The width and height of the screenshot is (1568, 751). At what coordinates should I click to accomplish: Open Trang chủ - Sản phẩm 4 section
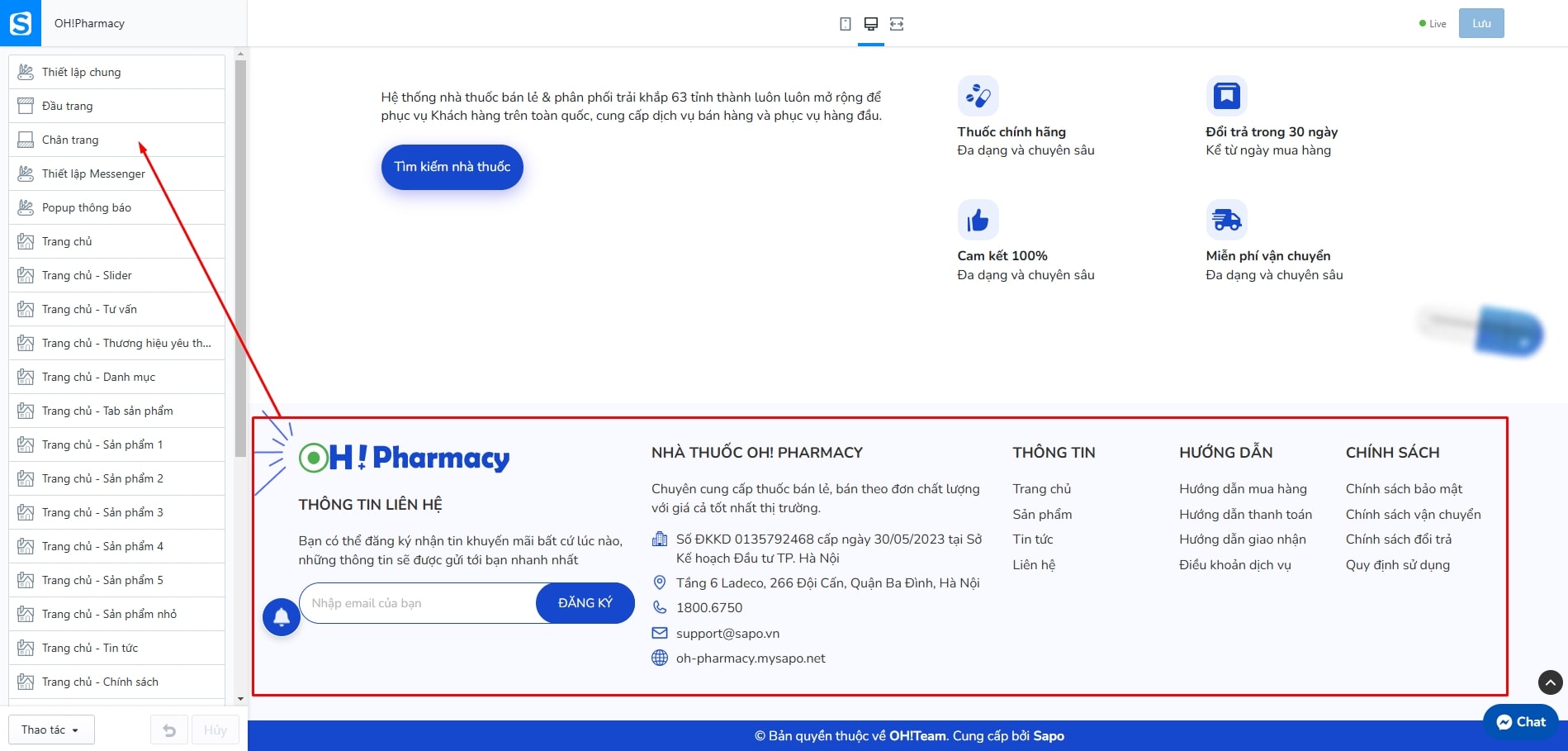click(116, 546)
